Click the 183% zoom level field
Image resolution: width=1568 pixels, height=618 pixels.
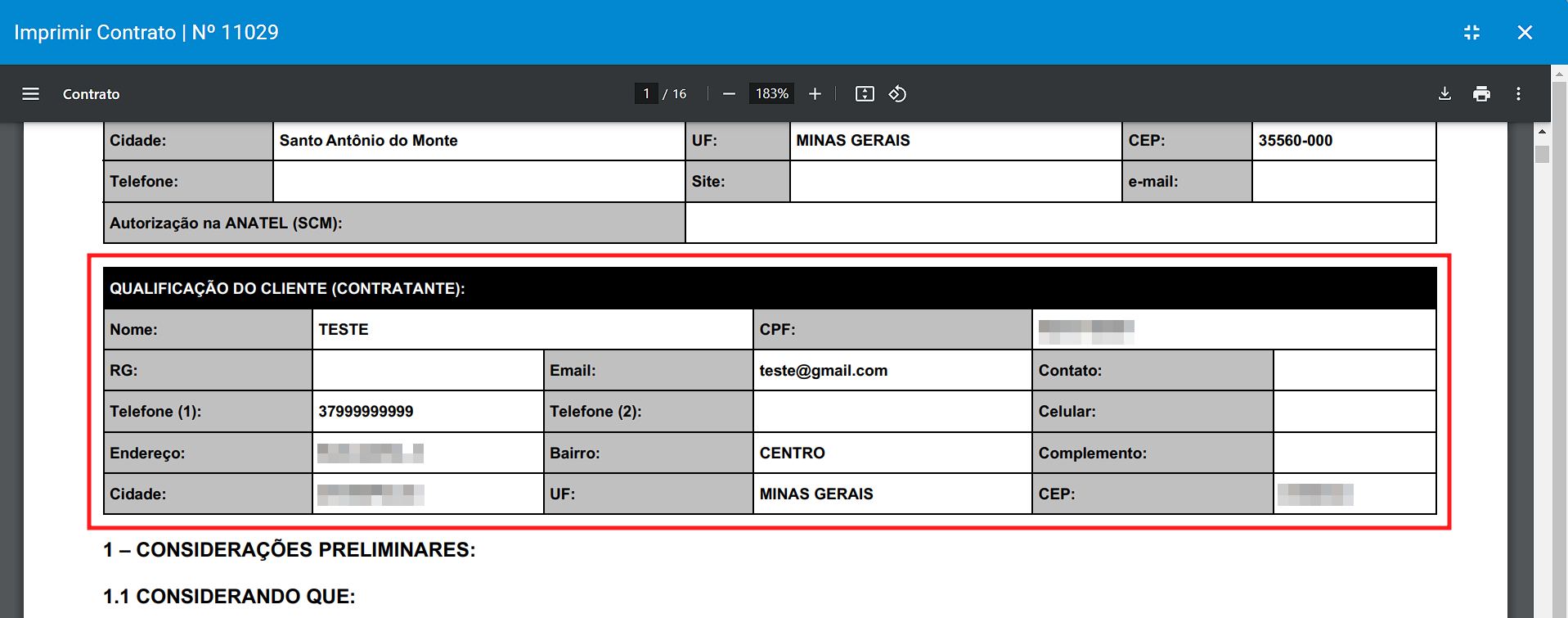click(771, 94)
